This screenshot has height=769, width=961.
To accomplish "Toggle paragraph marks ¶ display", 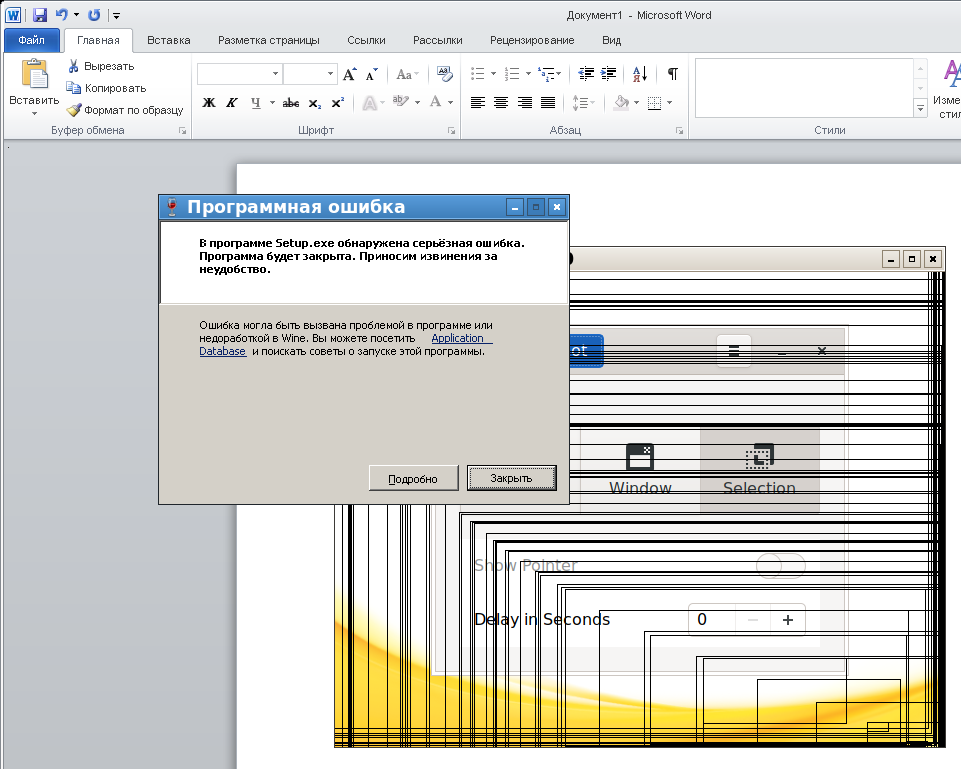I will coord(672,74).
